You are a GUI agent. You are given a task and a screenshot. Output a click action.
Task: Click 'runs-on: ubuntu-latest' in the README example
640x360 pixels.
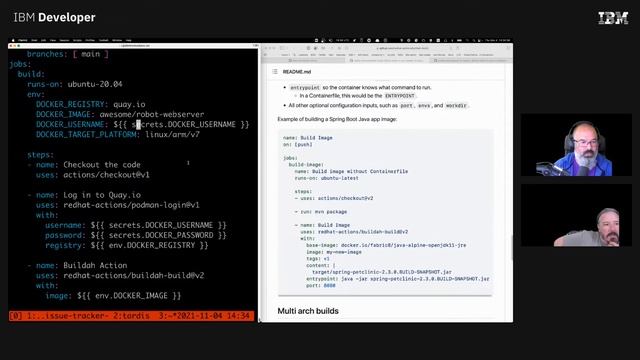[x=327, y=178]
